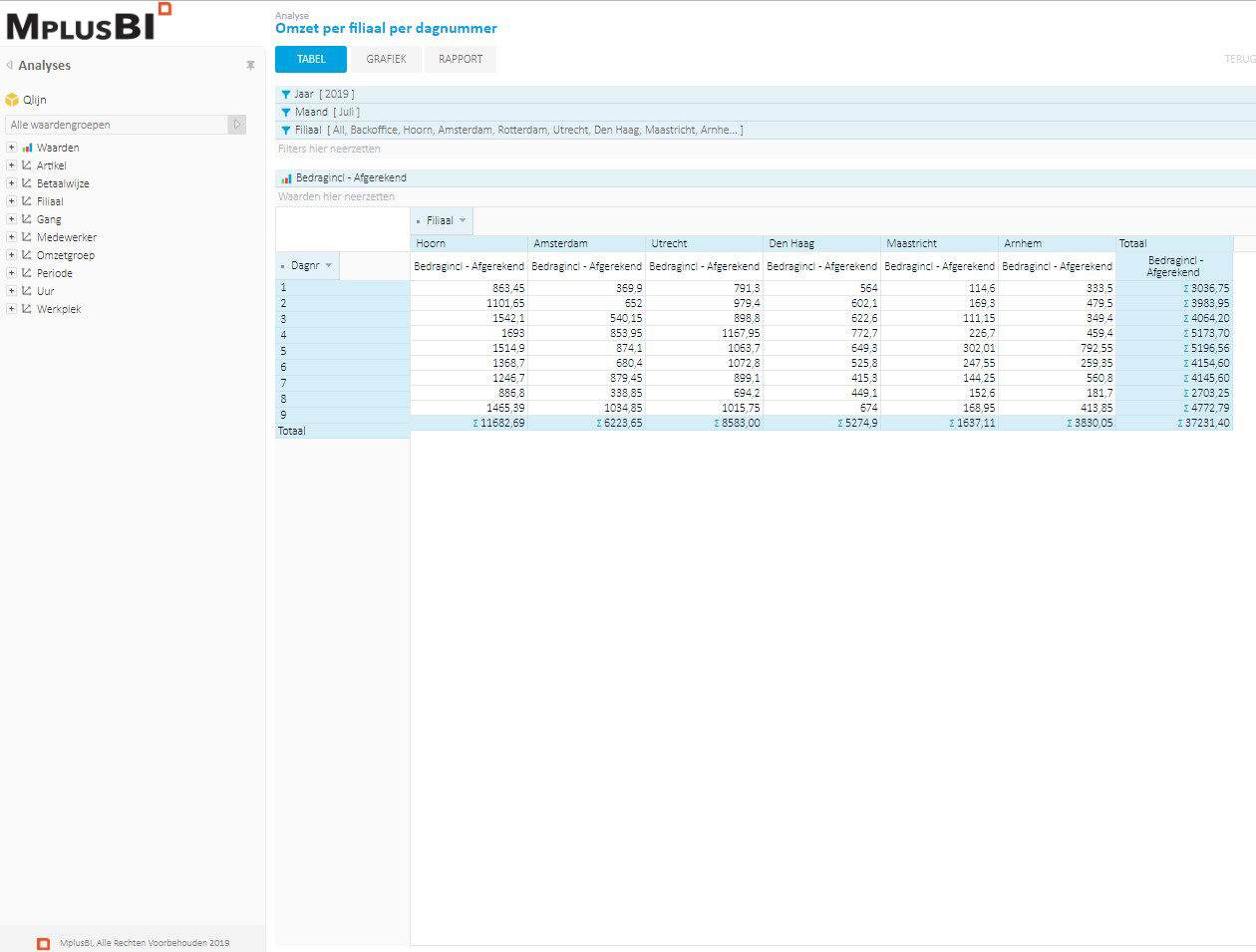Select the Arnhem column header

click(1057, 243)
